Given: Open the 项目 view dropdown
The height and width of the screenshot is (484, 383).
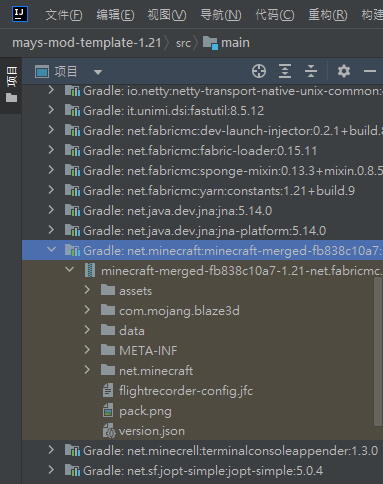Looking at the screenshot, I should pos(98,72).
